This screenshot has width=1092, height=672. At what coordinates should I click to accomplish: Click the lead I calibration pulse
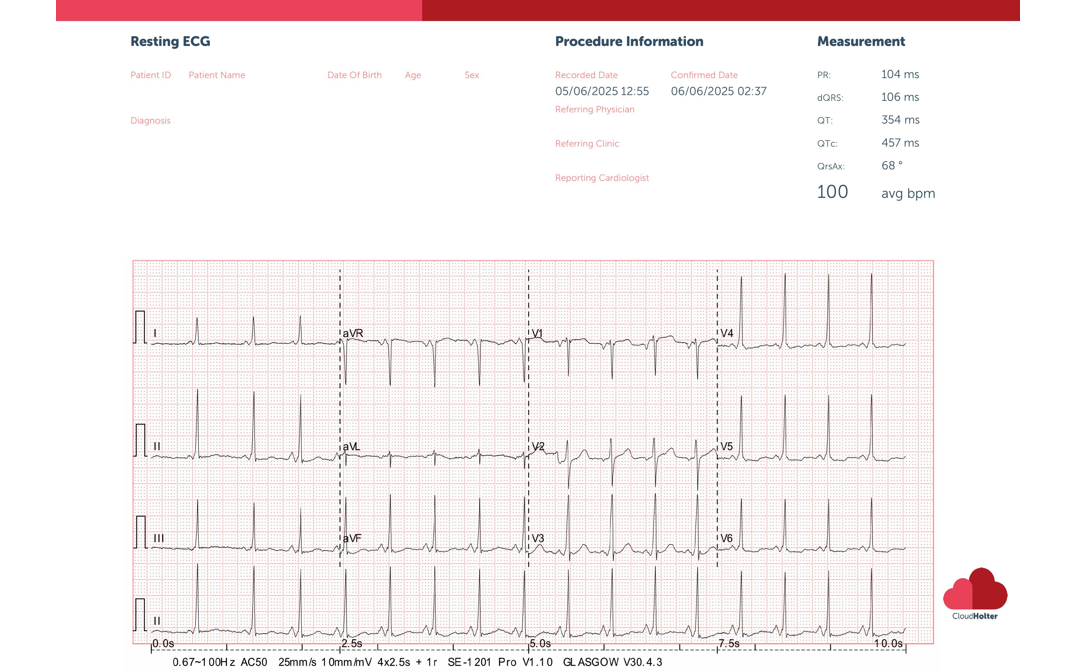141,327
